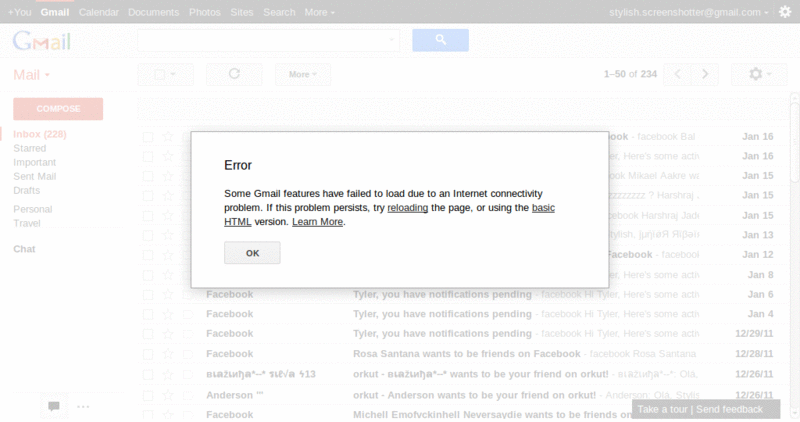
Task: Star the Jan 6 Facebook message
Action: click(168, 294)
